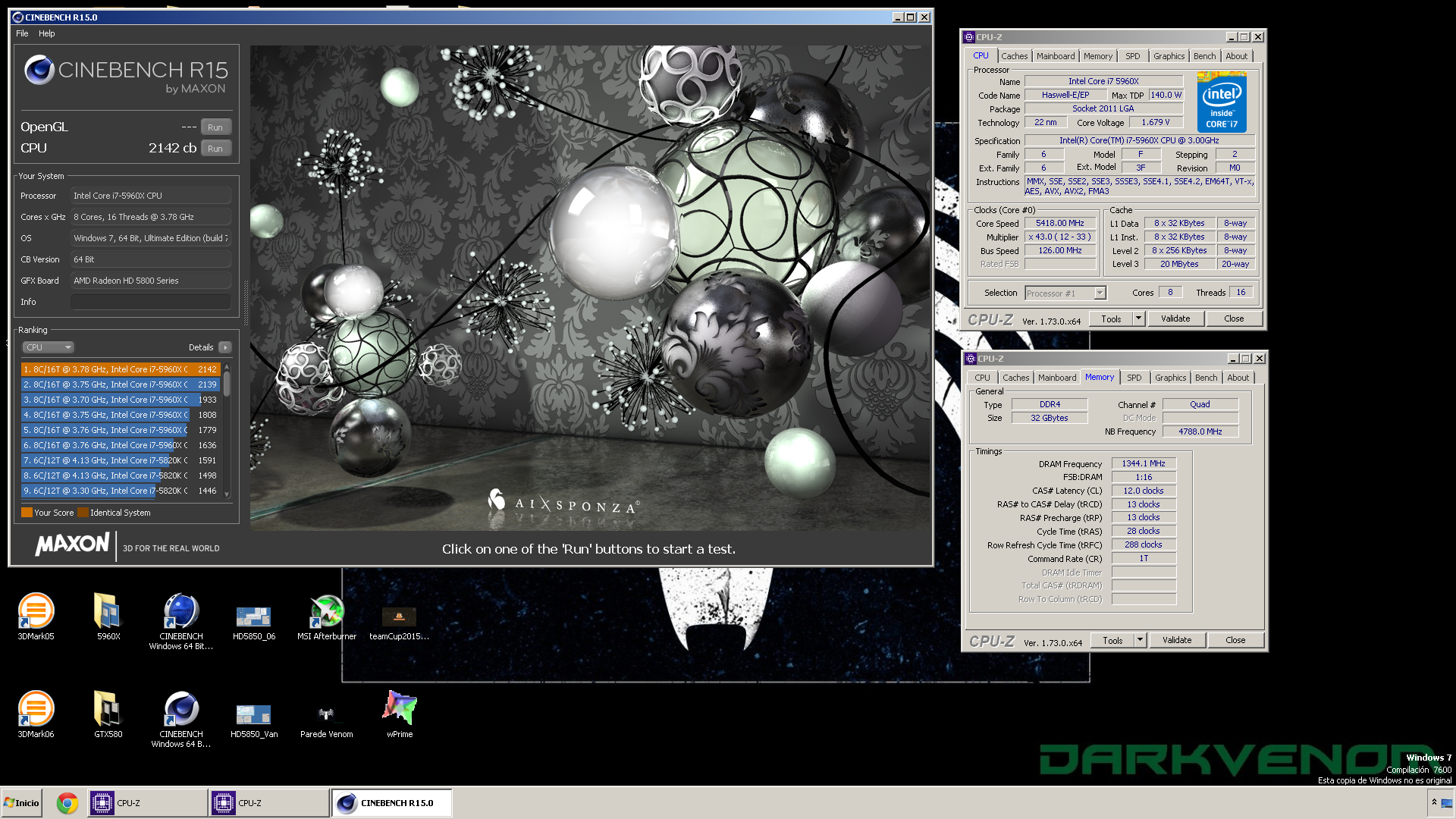This screenshot has height=819, width=1456.
Task: Click Tools button in top CPU-Z window
Action: [1111, 319]
